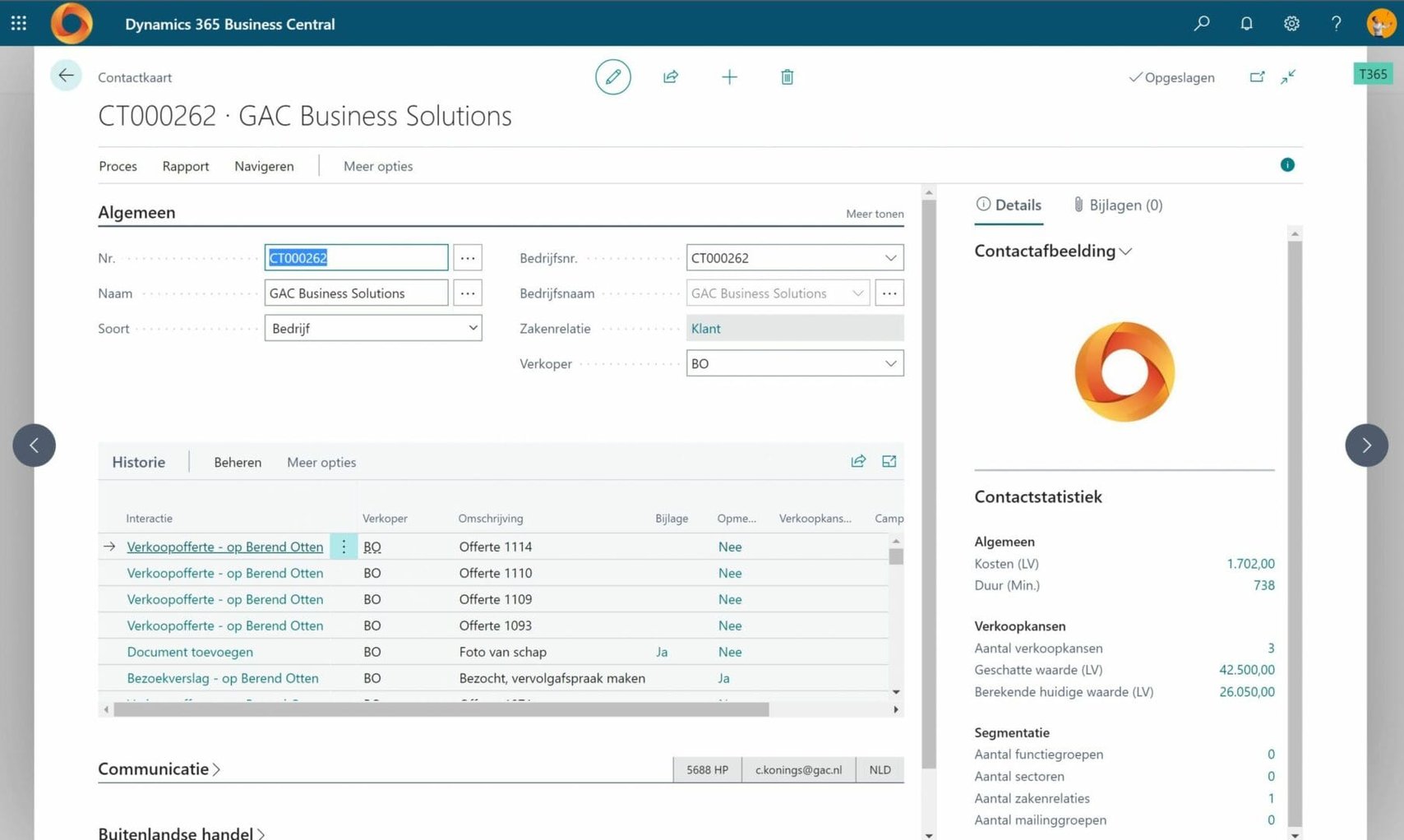The width and height of the screenshot is (1404, 840).
Task: Click the main page vertical scrollbar
Action: coord(929,485)
